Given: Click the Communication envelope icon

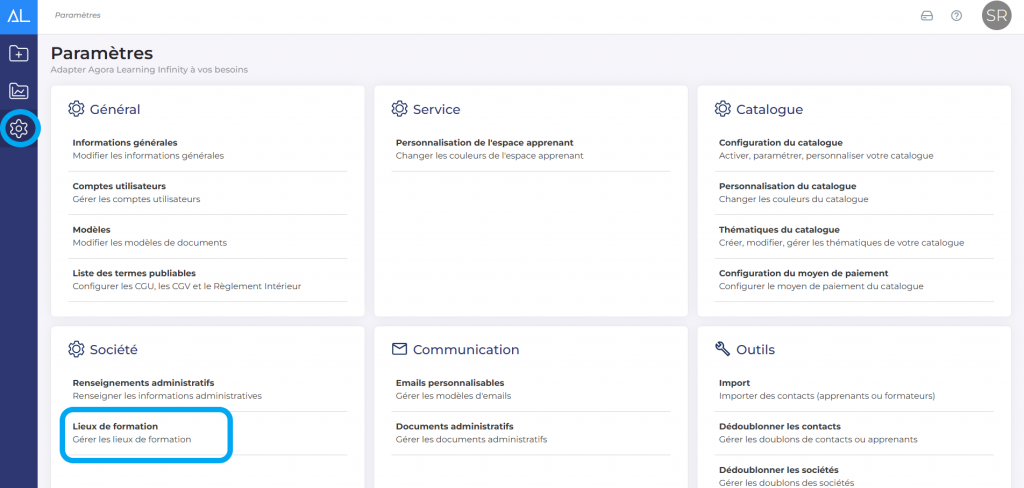Looking at the screenshot, I should tap(399, 349).
